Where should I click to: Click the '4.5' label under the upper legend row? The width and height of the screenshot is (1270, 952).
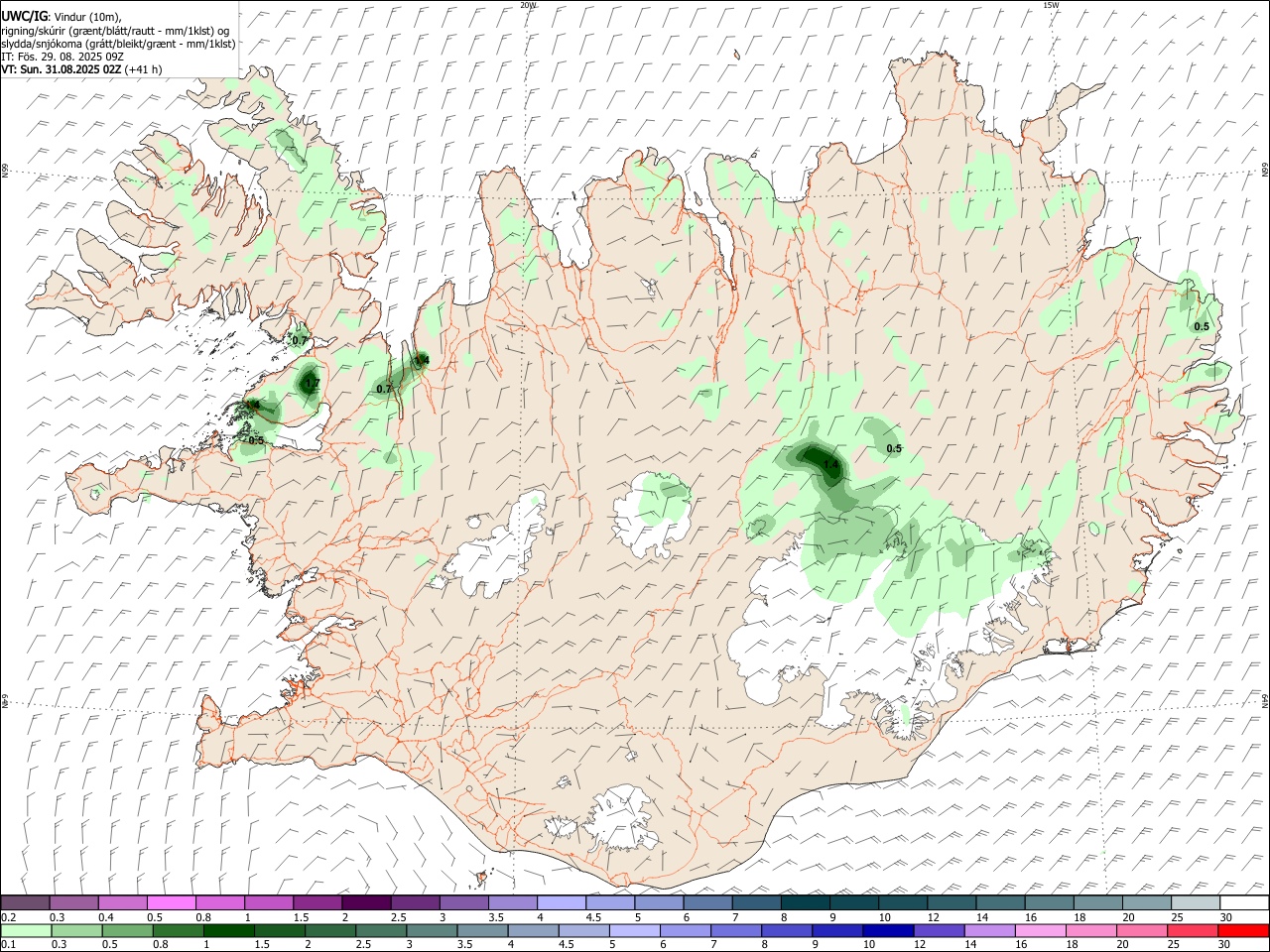pos(592,917)
